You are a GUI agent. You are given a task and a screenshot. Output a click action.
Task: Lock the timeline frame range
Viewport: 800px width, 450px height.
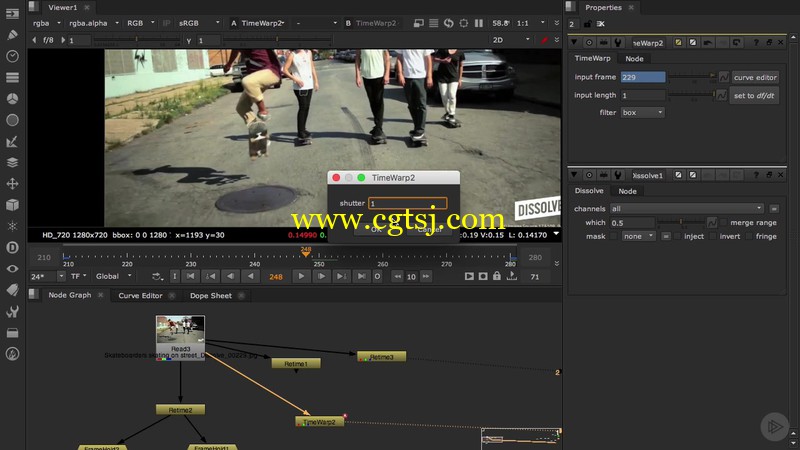[x=496, y=276]
